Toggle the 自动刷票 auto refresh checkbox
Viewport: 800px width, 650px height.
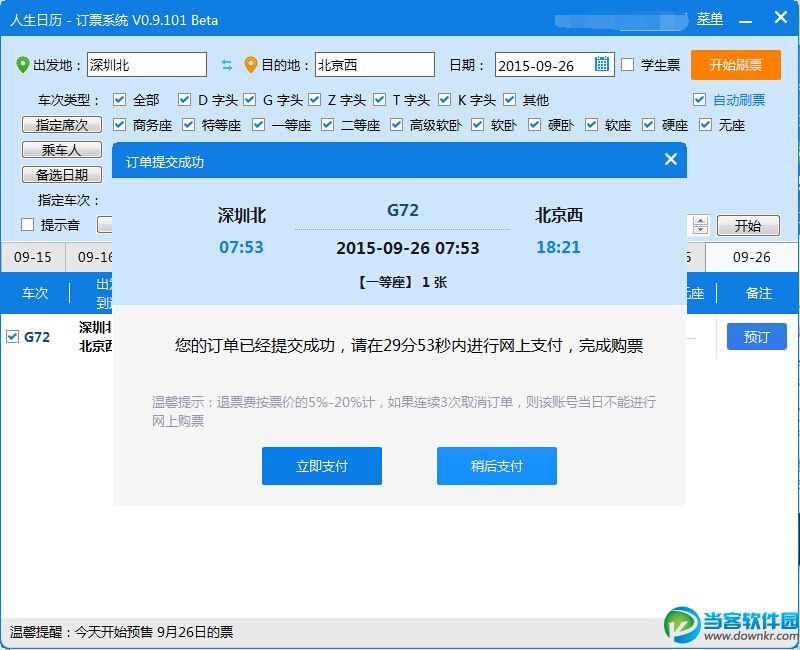699,99
